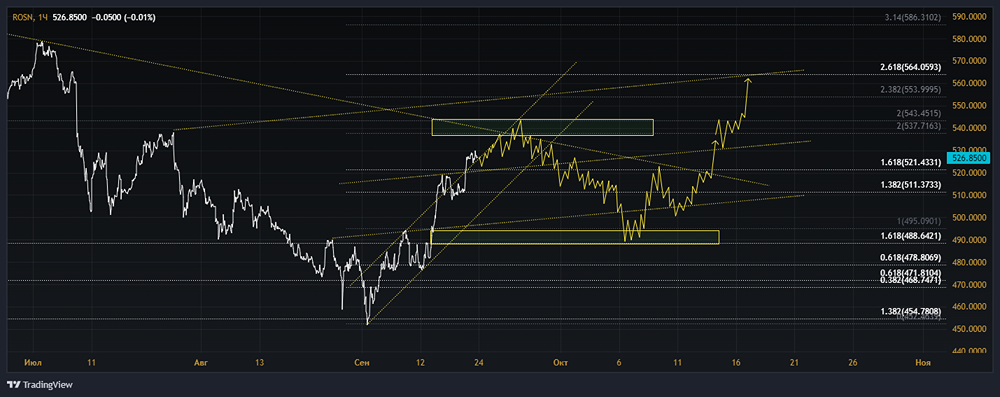Click the 460.0000 price axis label
The image size is (1000, 397).
pos(970,306)
